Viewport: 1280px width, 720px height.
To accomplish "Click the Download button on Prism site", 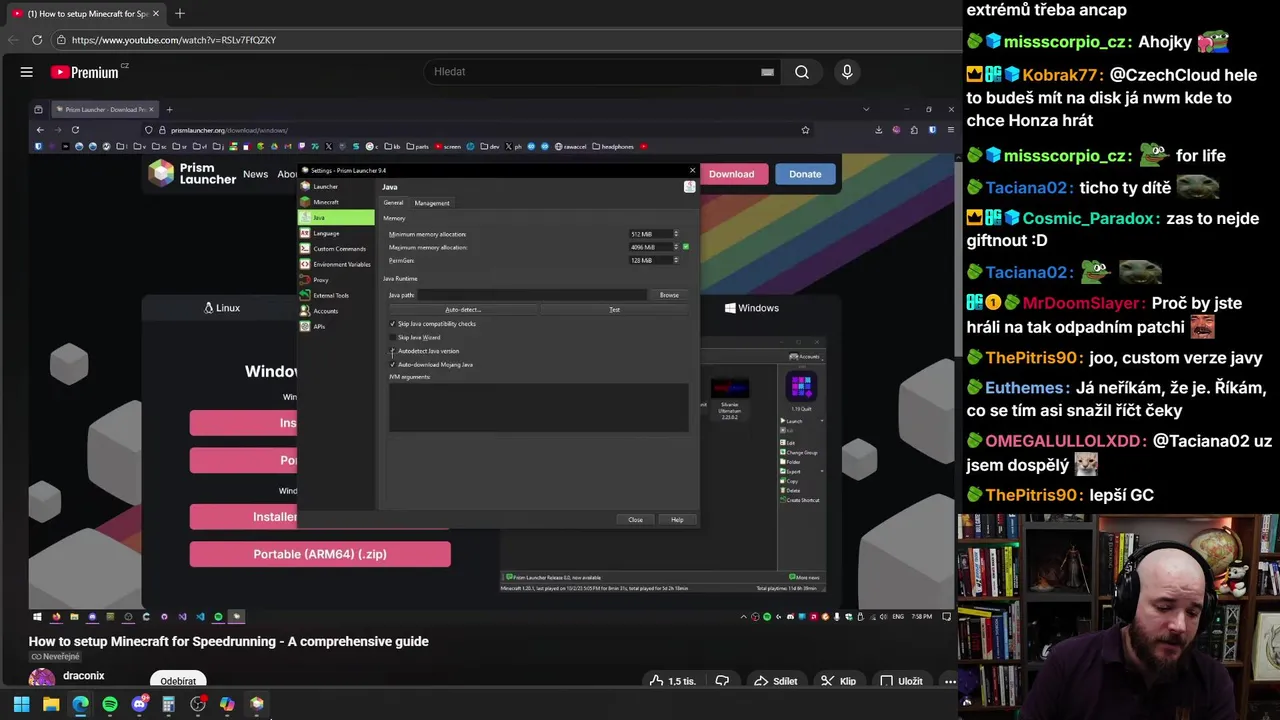I will [x=731, y=174].
